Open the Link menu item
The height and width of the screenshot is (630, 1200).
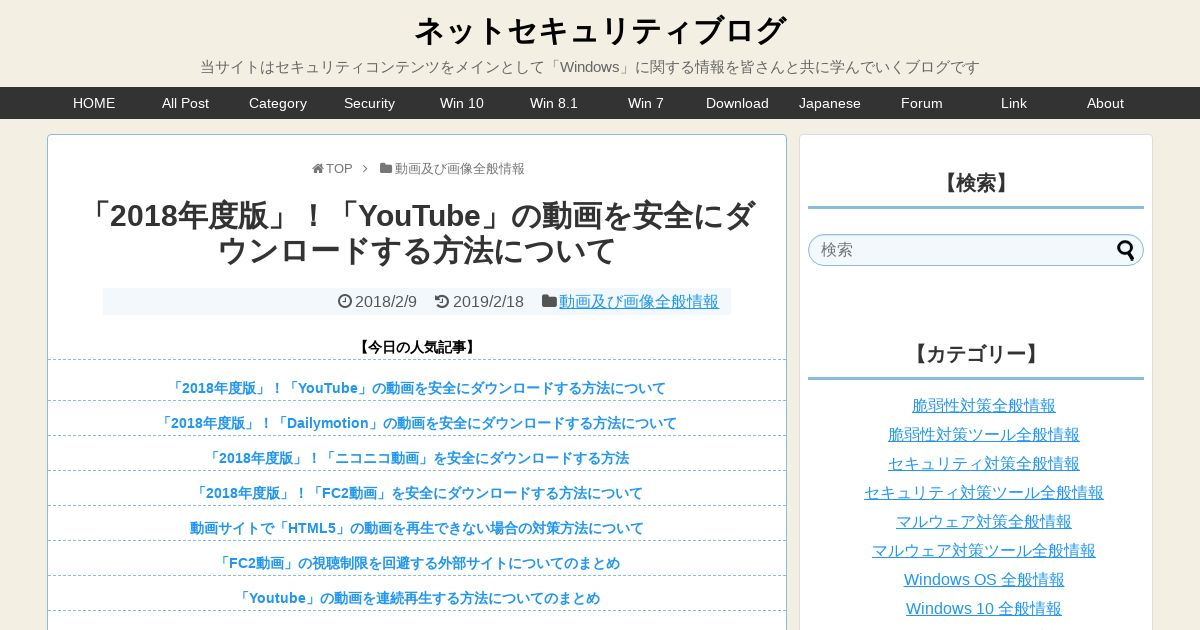1014,103
